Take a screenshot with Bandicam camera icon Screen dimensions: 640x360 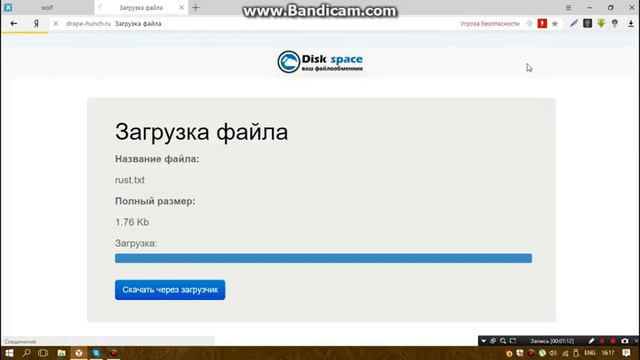pyautogui.click(x=625, y=341)
